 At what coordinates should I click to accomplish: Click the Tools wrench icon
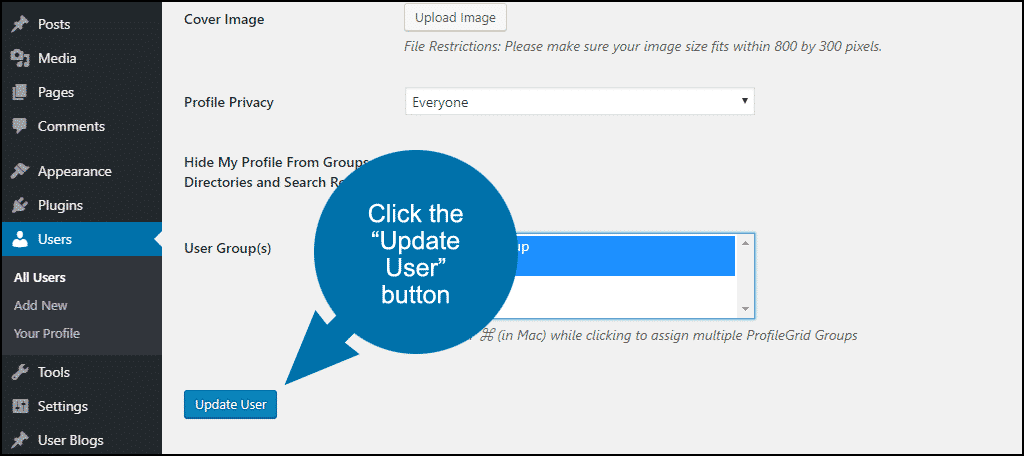(21, 372)
